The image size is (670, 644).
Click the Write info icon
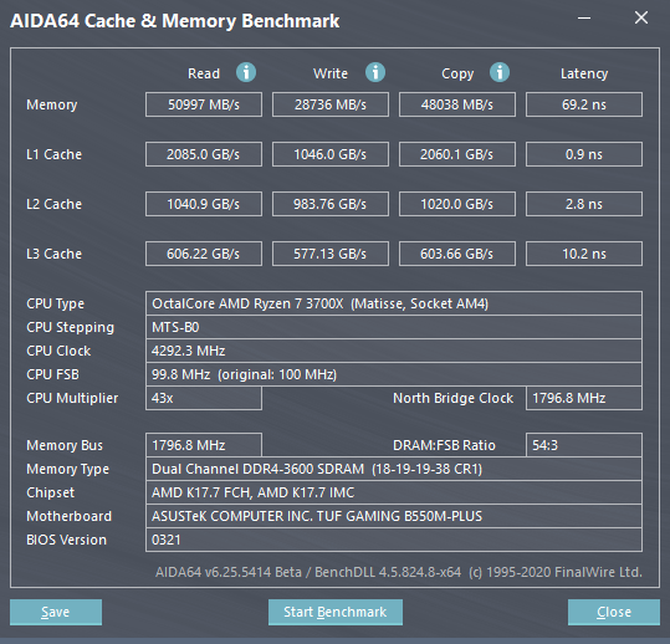[375, 73]
